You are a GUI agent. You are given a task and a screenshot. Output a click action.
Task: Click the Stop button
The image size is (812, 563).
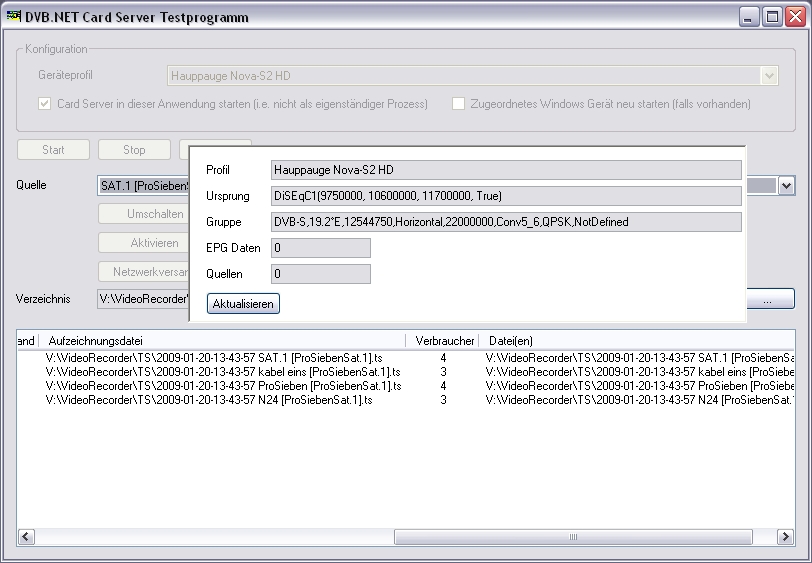(134, 150)
